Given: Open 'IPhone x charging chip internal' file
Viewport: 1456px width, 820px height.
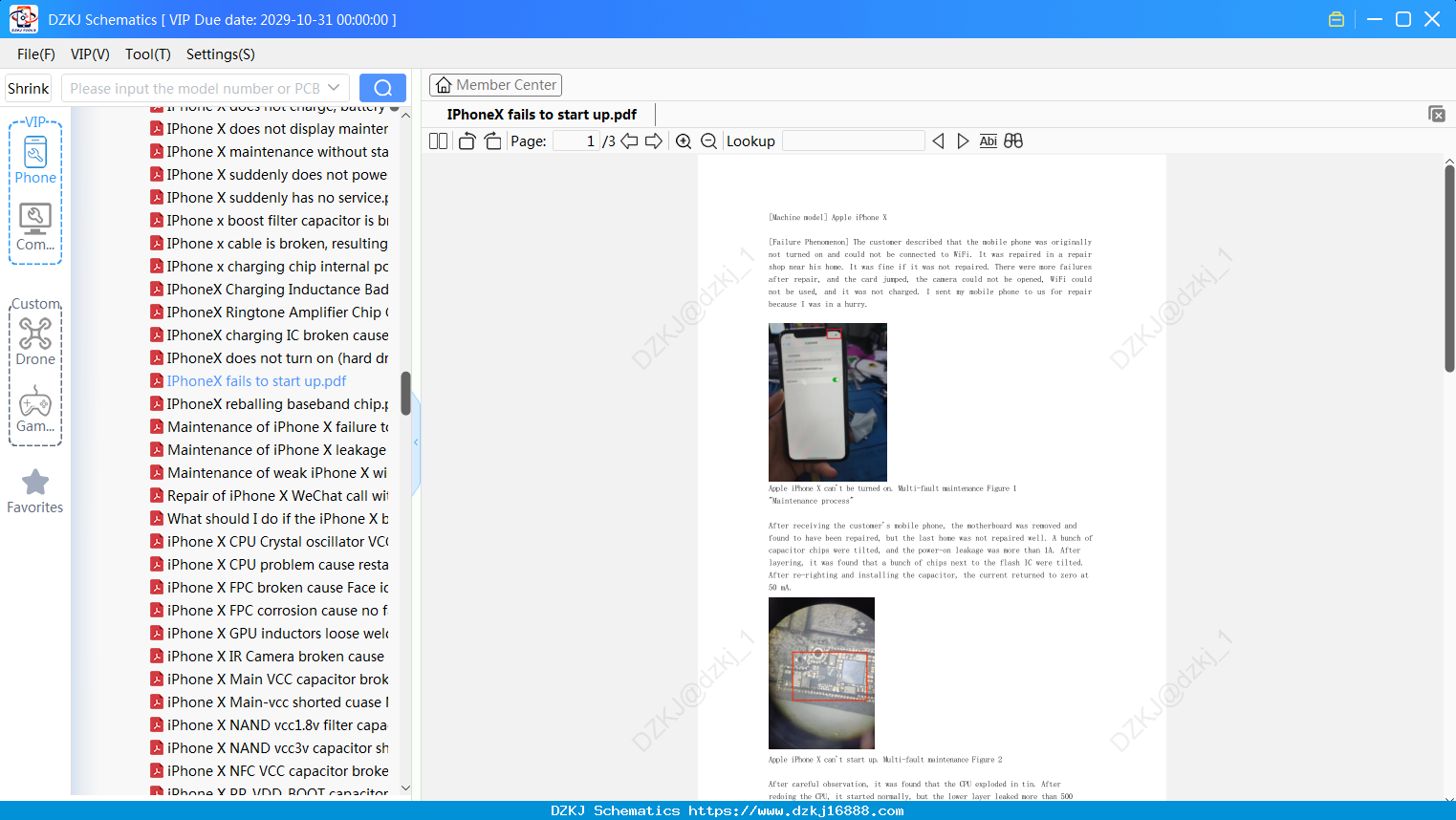Looking at the screenshot, I should click(x=270, y=267).
